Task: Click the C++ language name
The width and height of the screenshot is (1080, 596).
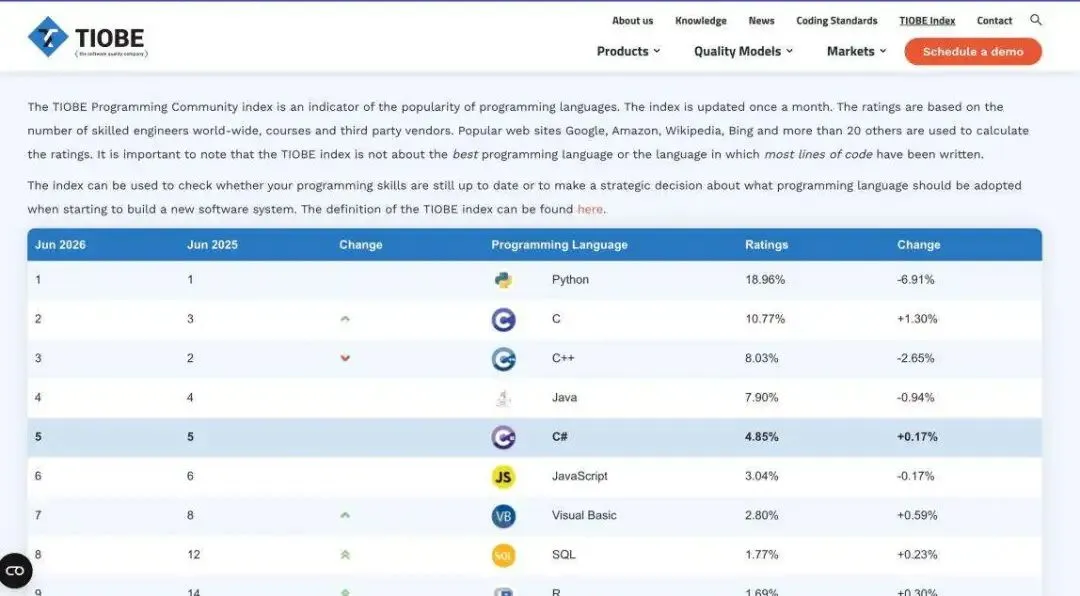Action: 563,358
